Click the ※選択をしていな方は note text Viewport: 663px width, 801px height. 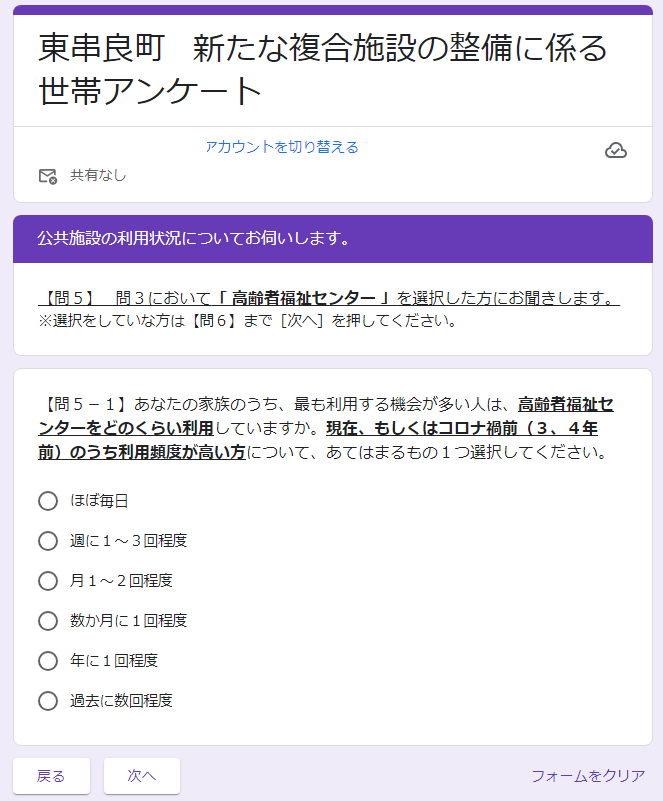pos(247,321)
